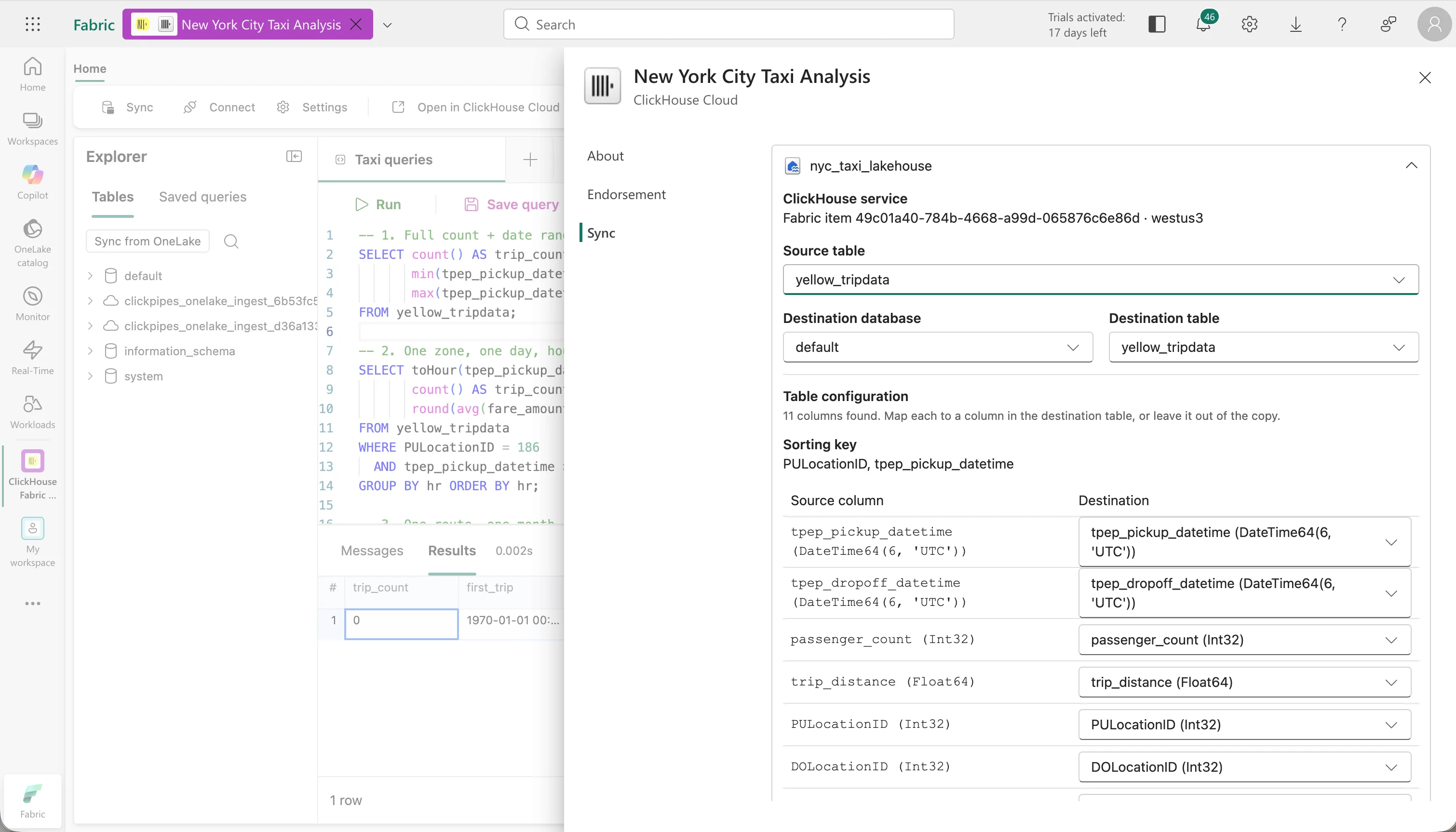This screenshot has height=832, width=1456.
Task: Click Connect in the toolbar
Action: [219, 107]
